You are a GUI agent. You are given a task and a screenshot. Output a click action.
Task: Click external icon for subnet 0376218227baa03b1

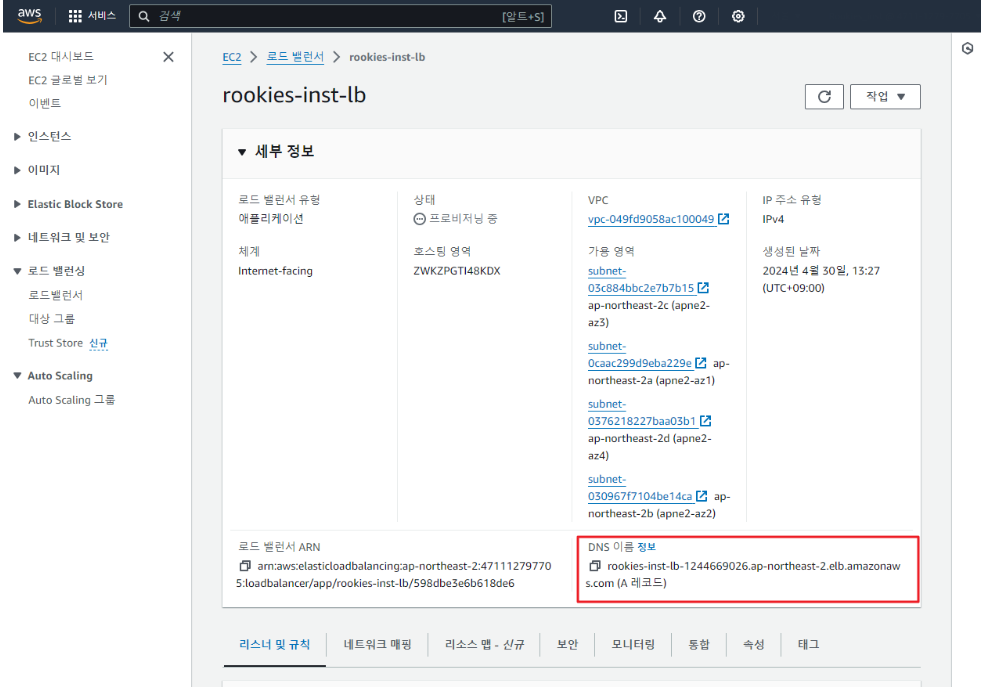pos(706,421)
